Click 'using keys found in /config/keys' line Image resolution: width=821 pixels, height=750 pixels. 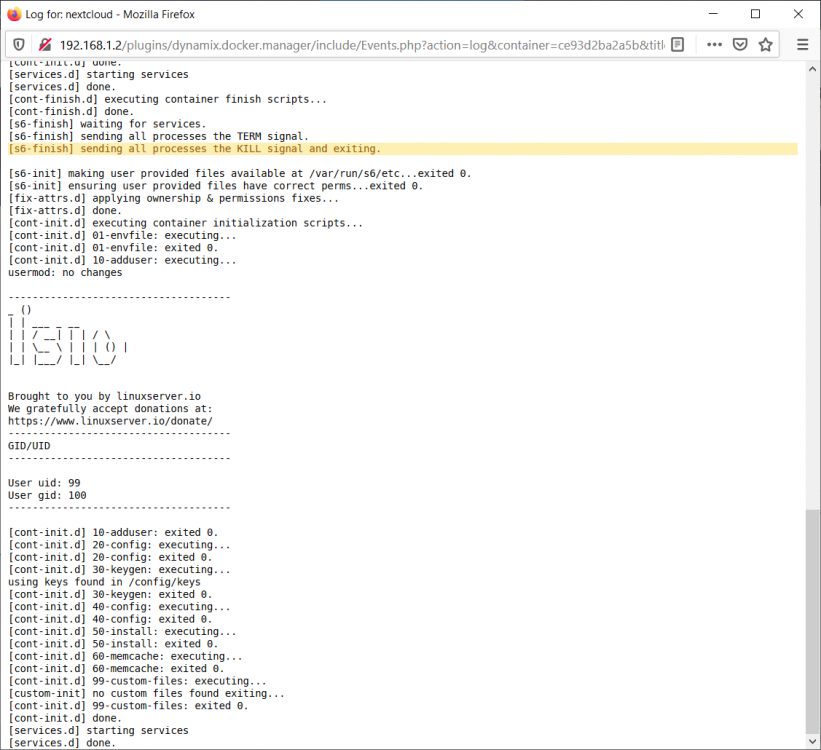pos(104,582)
